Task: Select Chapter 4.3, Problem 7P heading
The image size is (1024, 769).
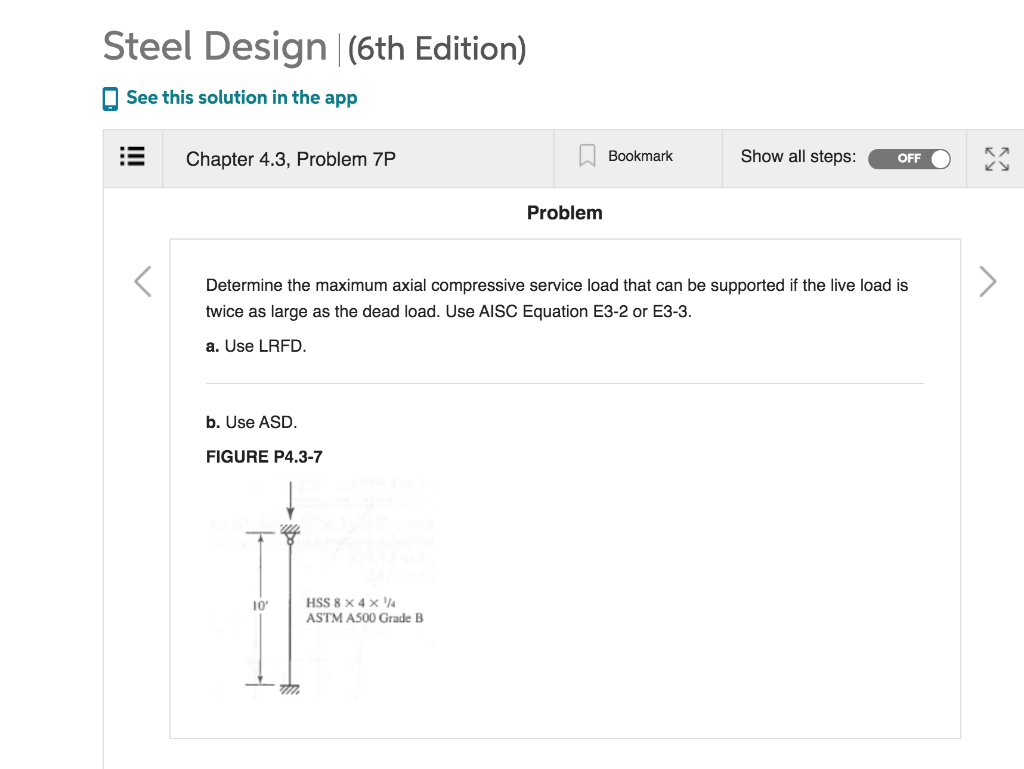Action: 291,159
